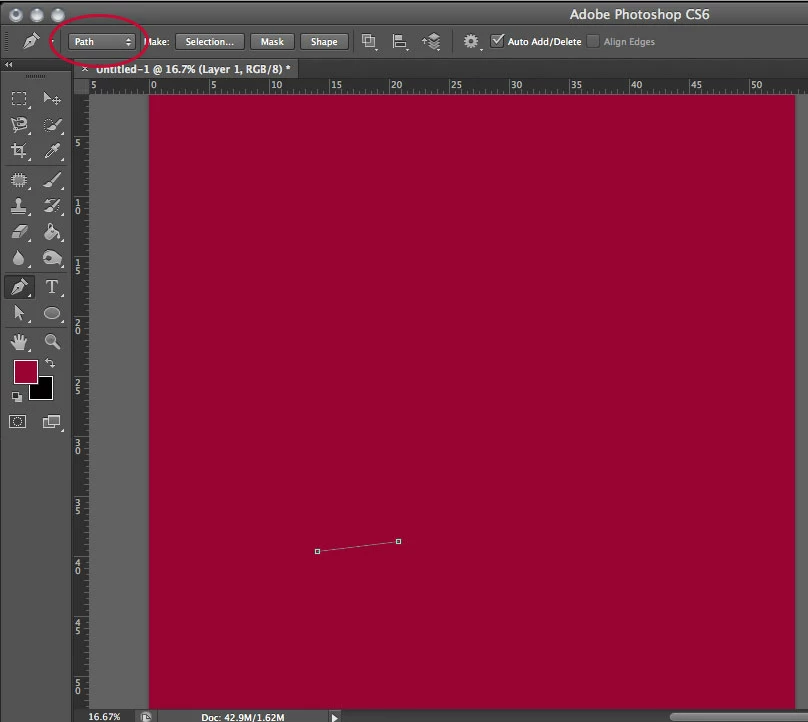Image resolution: width=808 pixels, height=722 pixels.
Task: Click the horizontal scrollbar
Action: coord(739,716)
